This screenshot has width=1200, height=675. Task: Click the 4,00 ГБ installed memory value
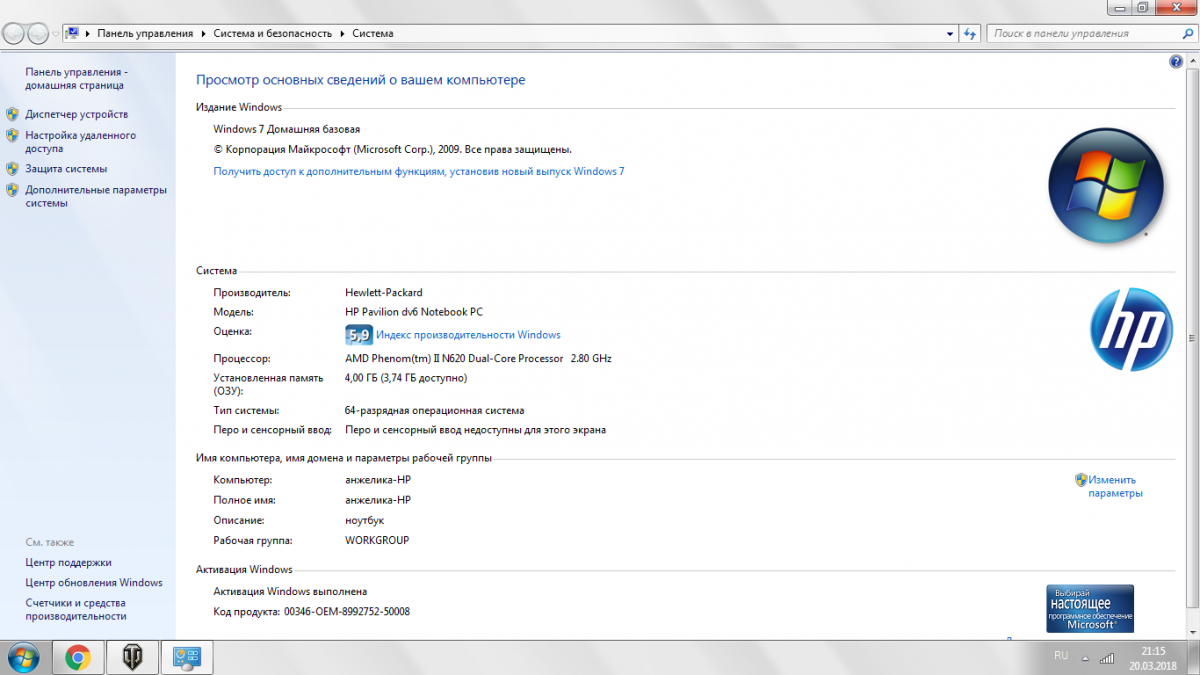(x=406, y=378)
